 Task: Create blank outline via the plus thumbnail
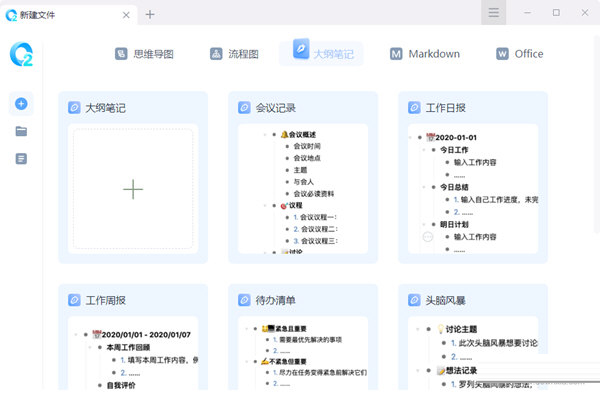[x=133, y=189]
